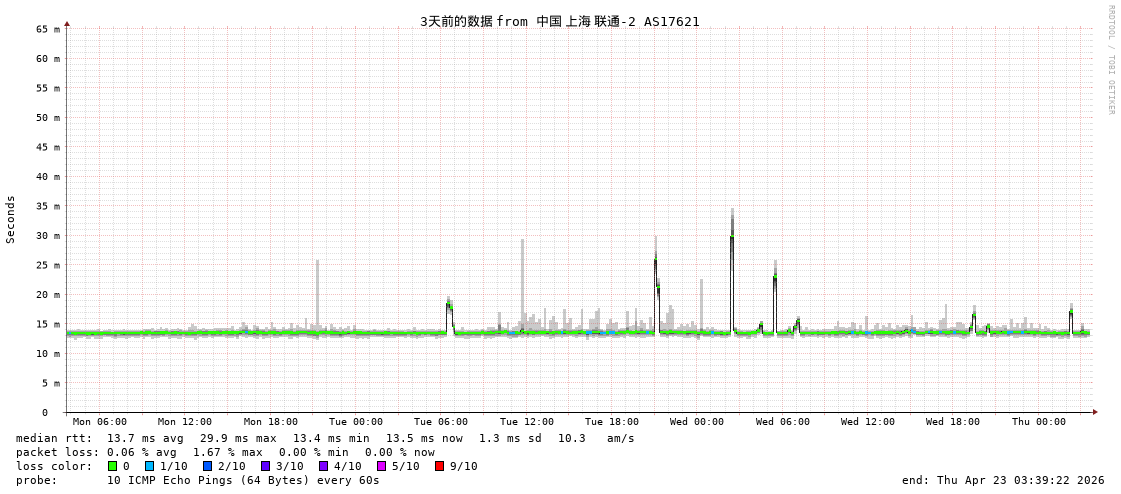Click the end timestamp Thu Apr 23 text
Screen dimensions: 1121x494
pos(1003,480)
